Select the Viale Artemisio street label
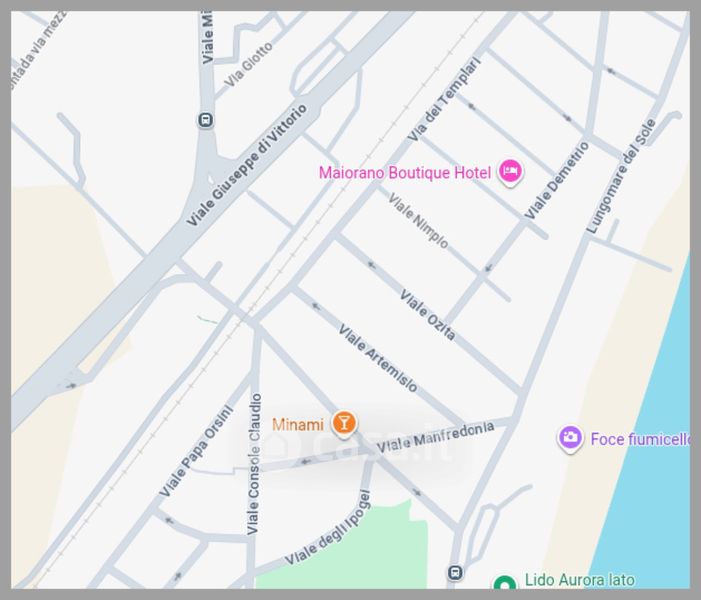 tap(378, 358)
